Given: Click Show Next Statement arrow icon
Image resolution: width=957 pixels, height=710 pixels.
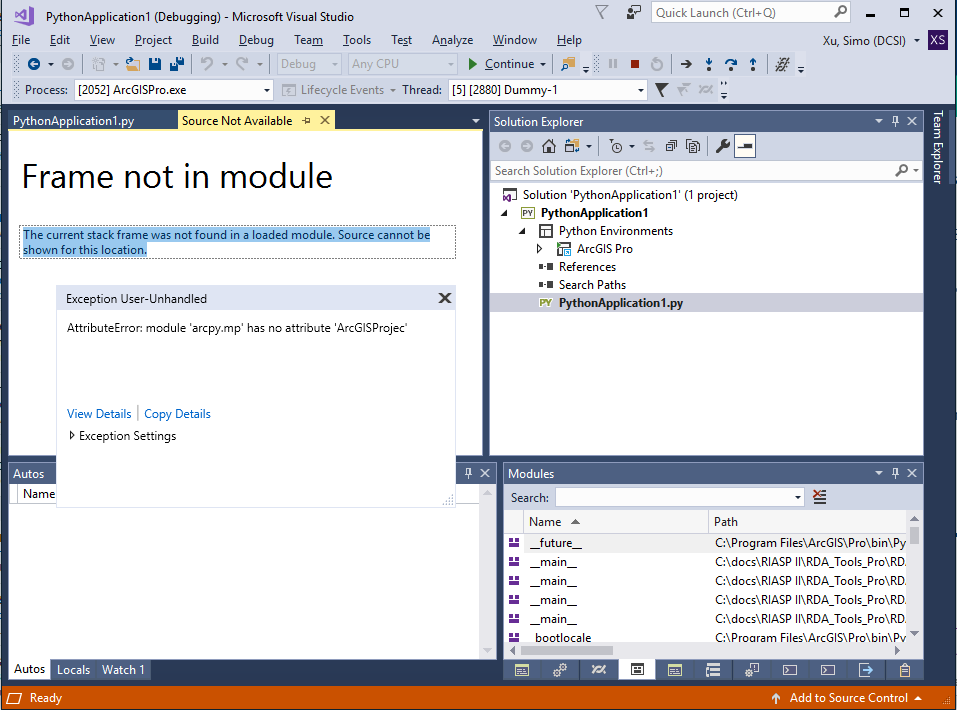Looking at the screenshot, I should point(687,64).
